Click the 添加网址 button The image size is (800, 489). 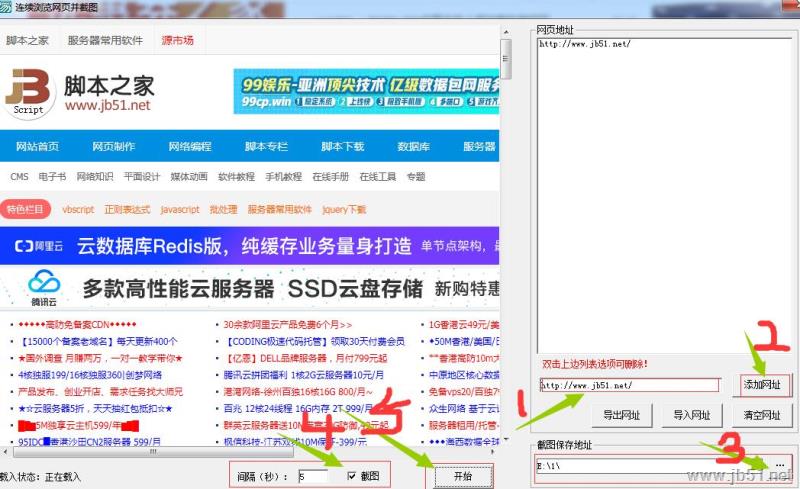(x=762, y=384)
